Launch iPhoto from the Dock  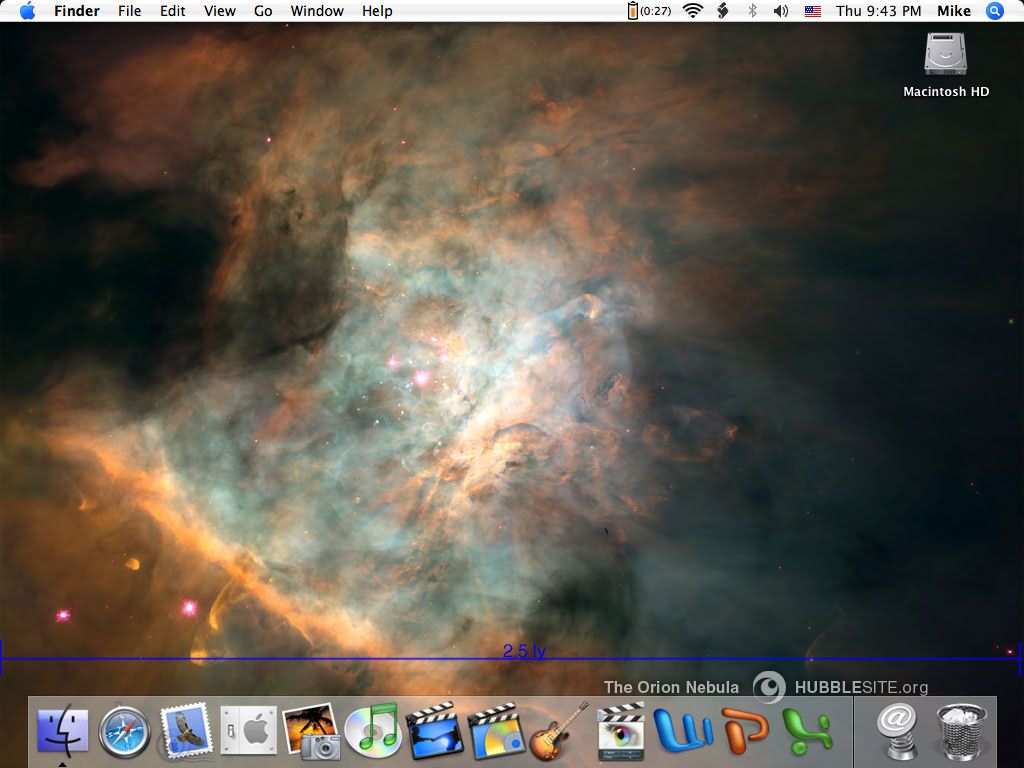pos(311,731)
